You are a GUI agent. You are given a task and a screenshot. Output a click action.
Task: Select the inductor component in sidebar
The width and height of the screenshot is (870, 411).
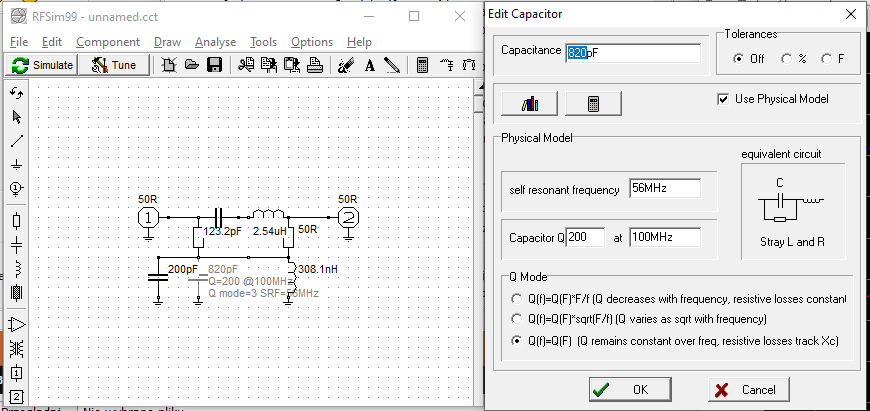(17, 268)
